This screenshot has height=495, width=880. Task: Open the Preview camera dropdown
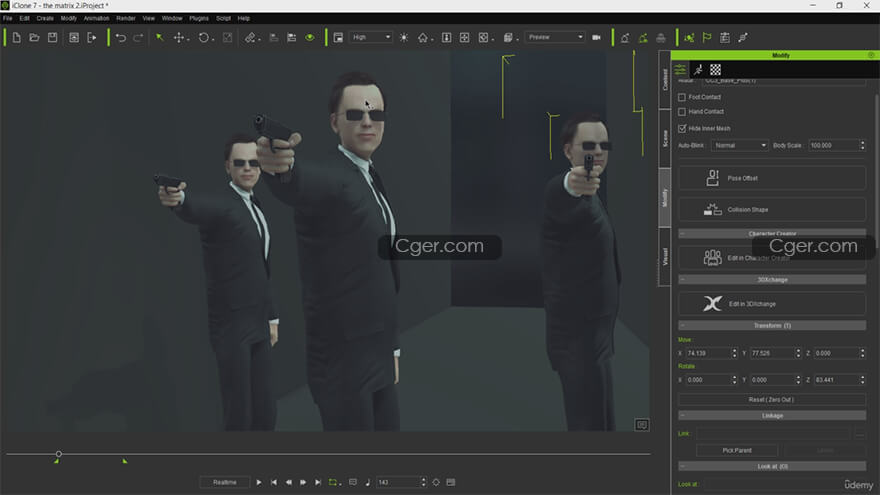click(x=554, y=38)
